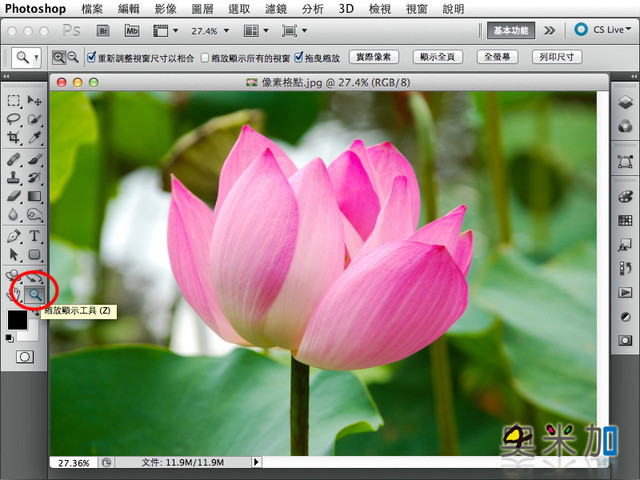Choose the zoom in mode icon

coord(59,58)
